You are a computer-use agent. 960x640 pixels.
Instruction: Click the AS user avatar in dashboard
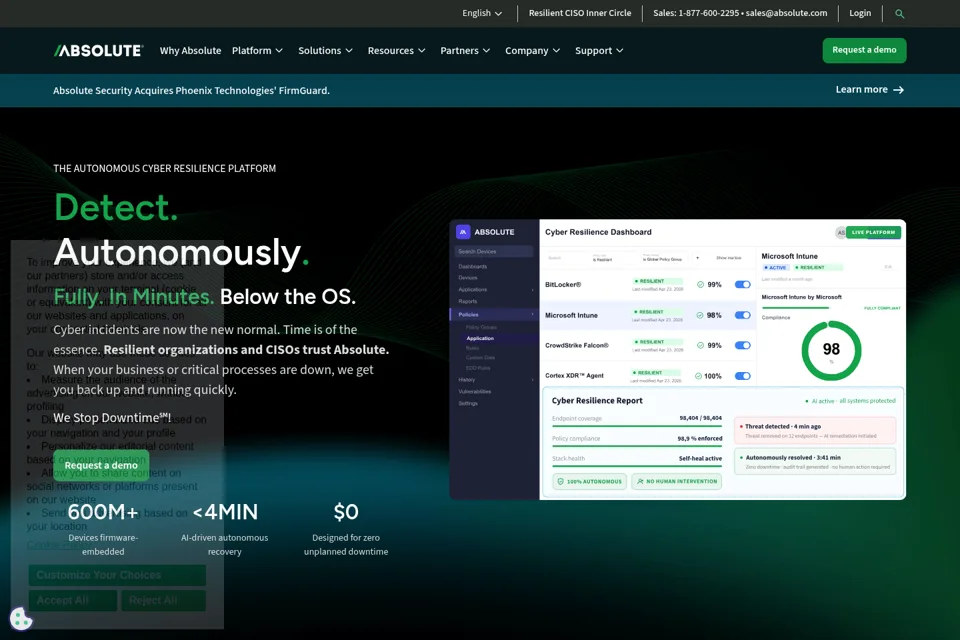(841, 232)
